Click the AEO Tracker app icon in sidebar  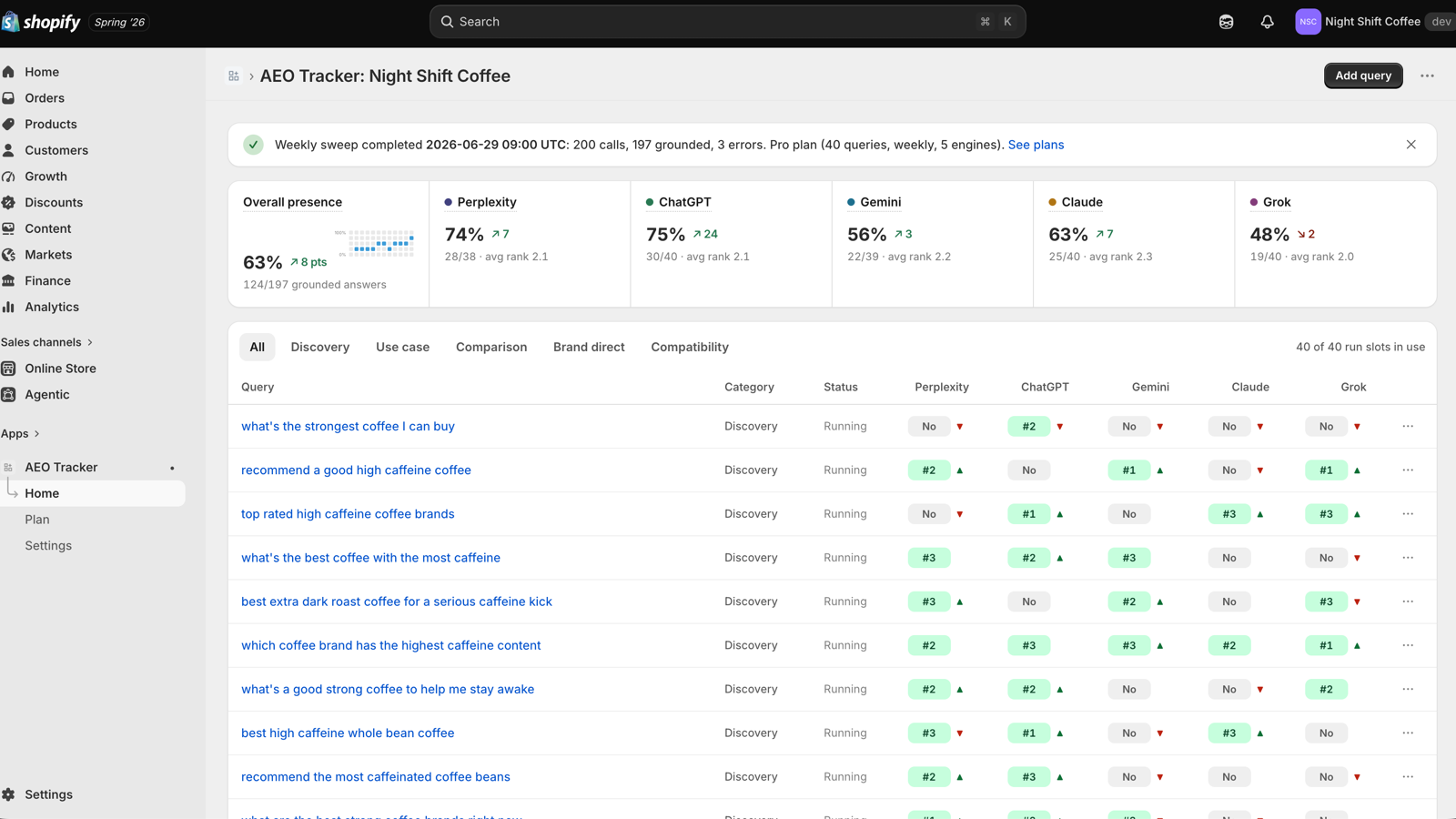(x=9, y=468)
